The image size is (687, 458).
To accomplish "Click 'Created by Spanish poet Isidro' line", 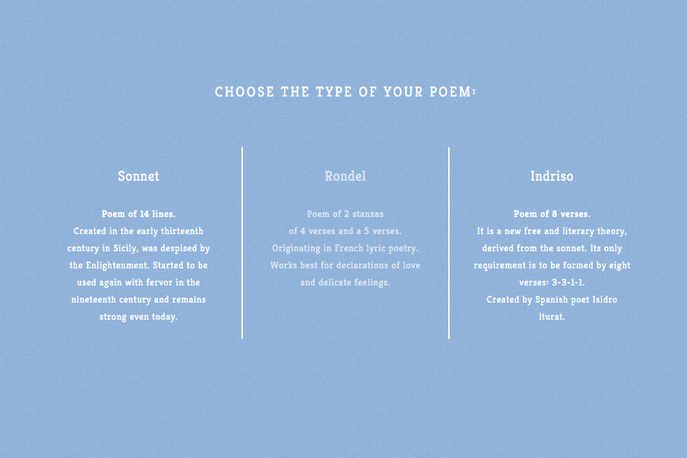I will (x=551, y=299).
